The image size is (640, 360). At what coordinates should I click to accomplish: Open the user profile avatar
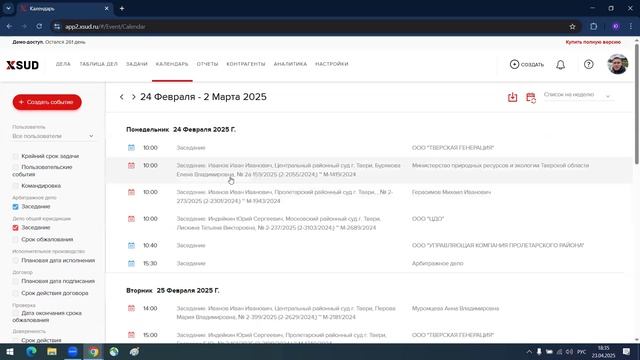click(618, 64)
